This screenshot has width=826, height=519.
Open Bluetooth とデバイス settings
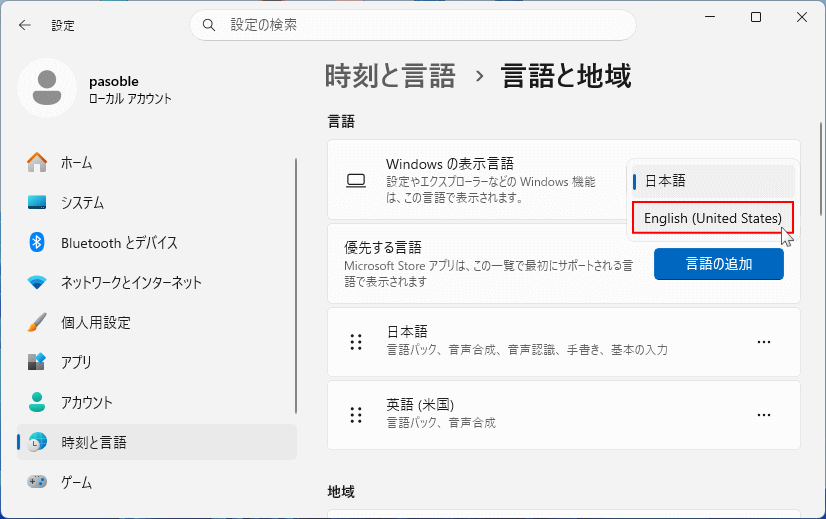[157, 242]
